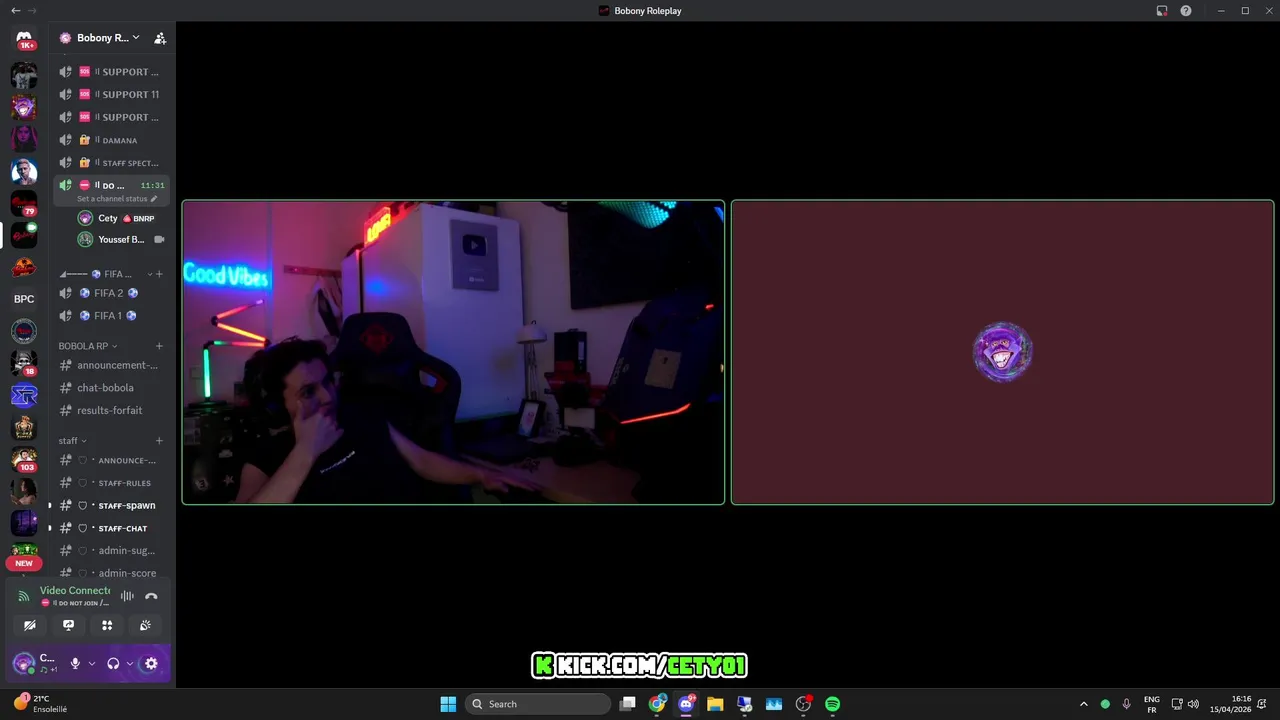Open server icon with 18 badge
The height and width of the screenshot is (720, 1280).
click(24, 363)
